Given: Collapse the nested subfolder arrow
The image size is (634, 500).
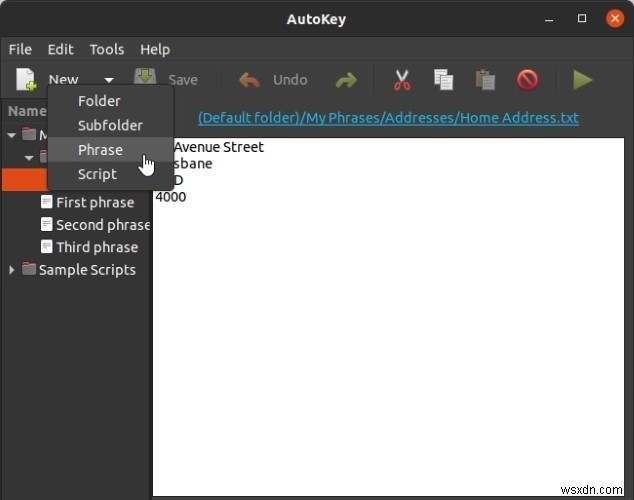Looking at the screenshot, I should tap(29, 158).
